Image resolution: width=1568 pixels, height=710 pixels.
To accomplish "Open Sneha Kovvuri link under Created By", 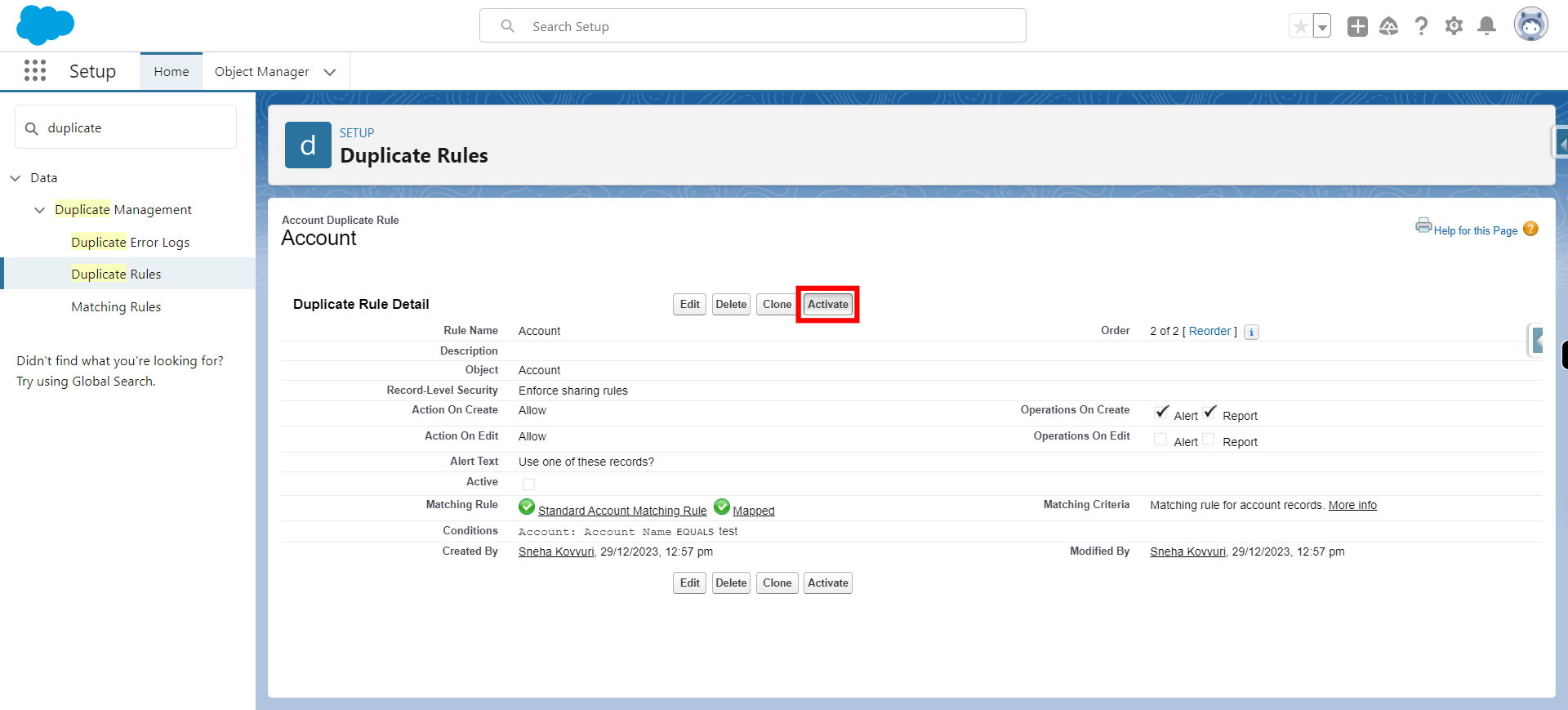I will tap(556, 551).
